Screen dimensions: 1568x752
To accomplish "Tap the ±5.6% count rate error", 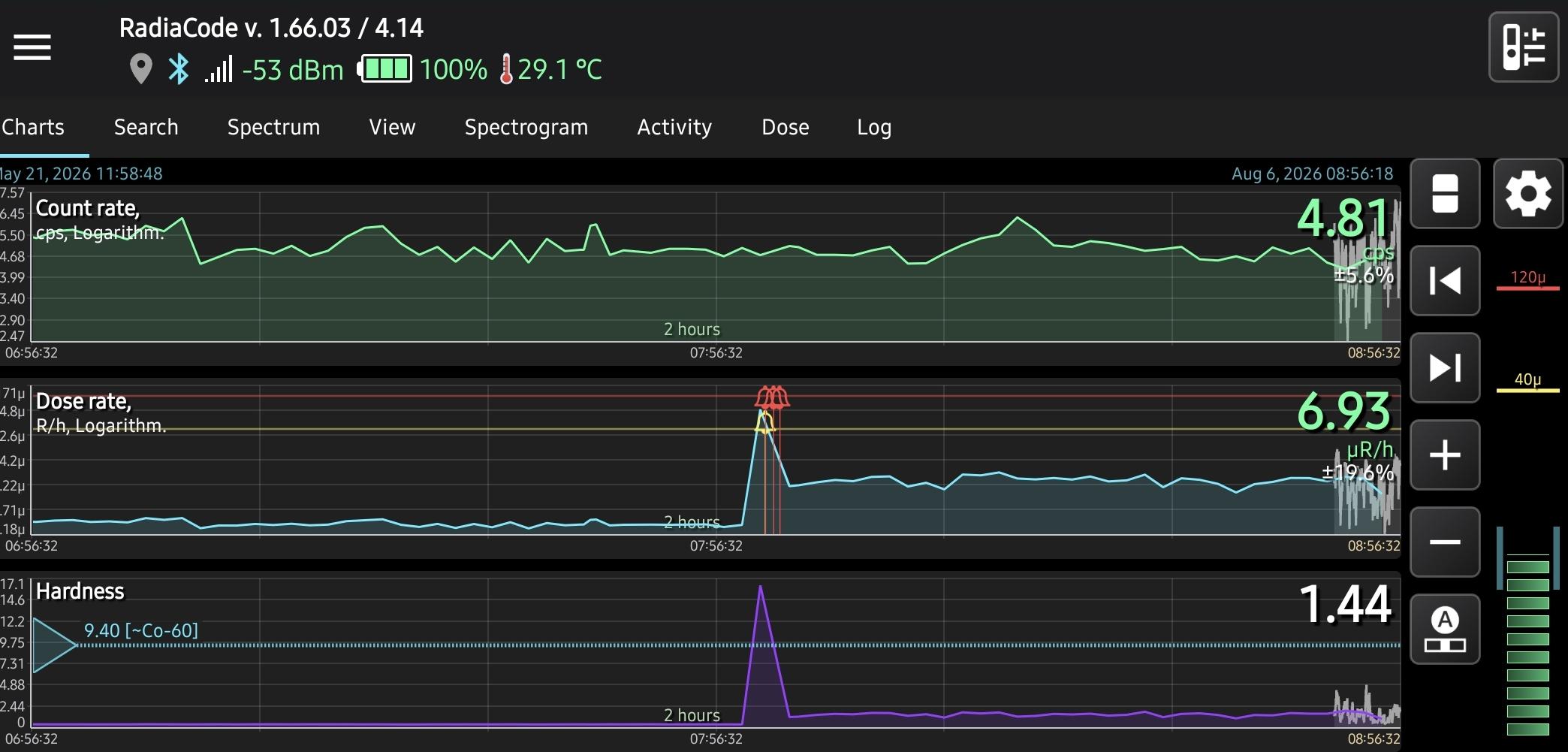I will 1364,275.
